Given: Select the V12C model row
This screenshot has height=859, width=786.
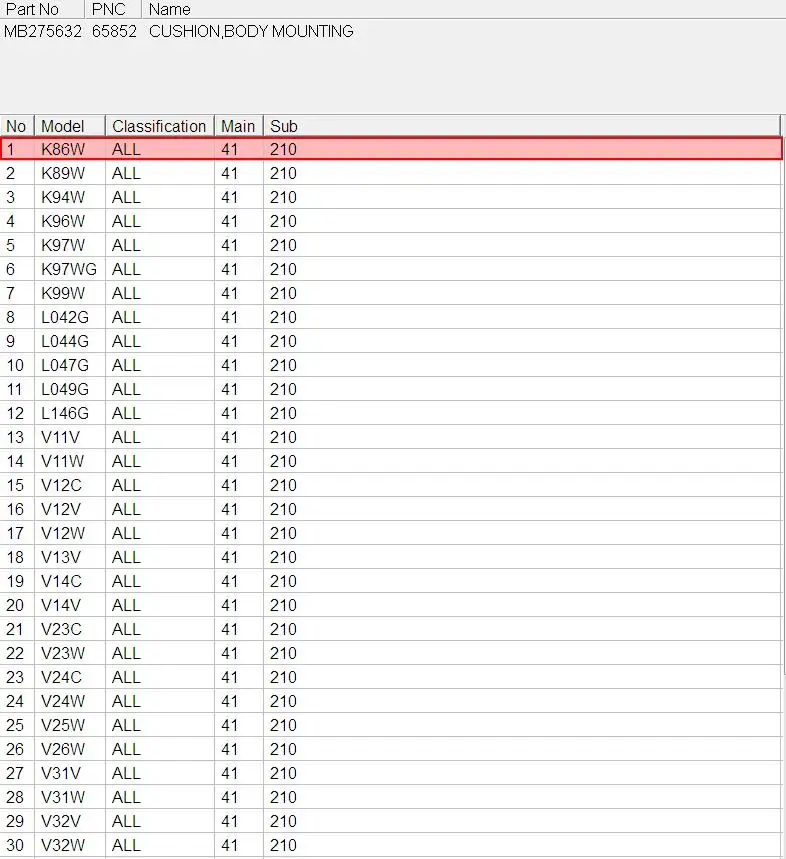Looking at the screenshot, I should click(x=391, y=485).
